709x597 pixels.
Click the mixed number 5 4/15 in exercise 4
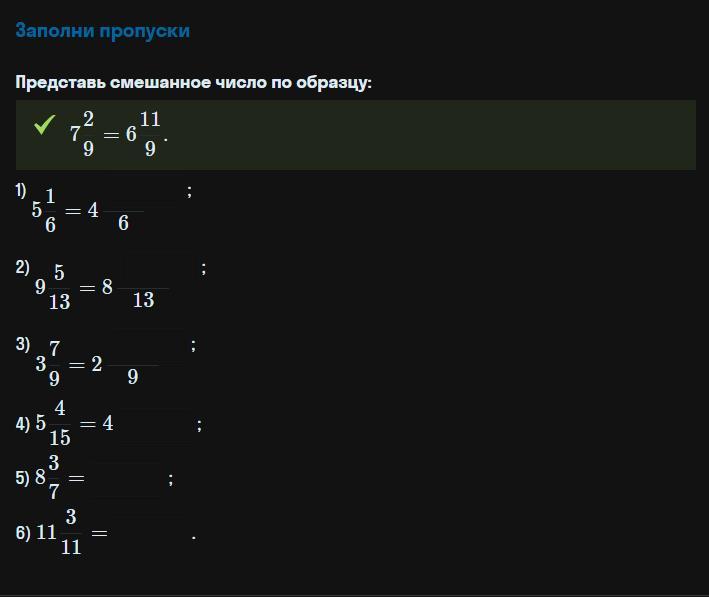point(53,423)
